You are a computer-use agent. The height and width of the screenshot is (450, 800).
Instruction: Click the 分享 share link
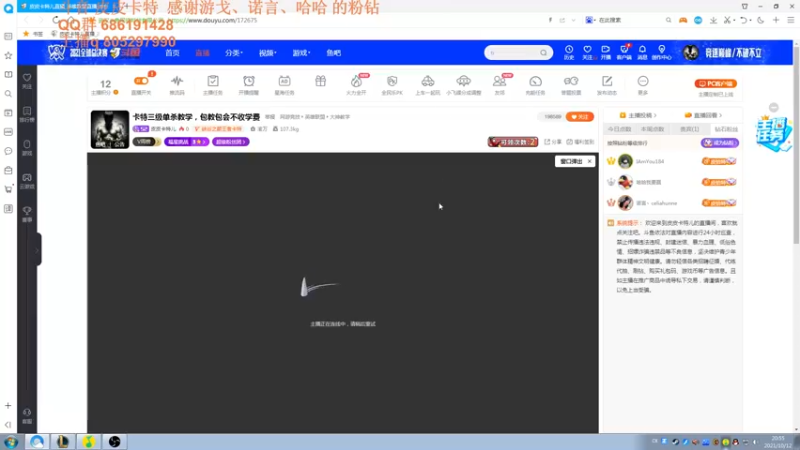point(553,142)
